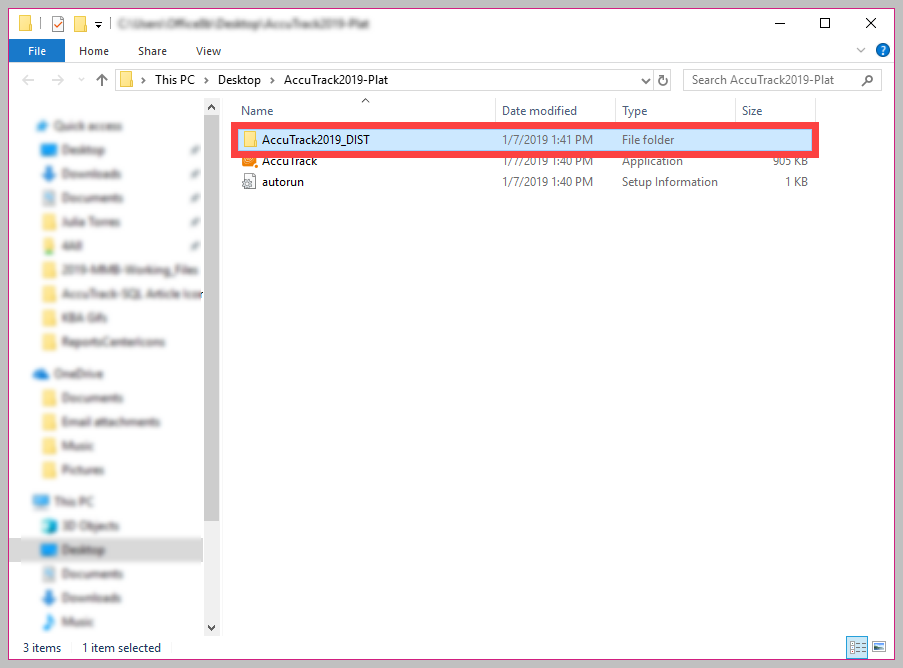Click the OneDrive cloud icon in sidebar
Viewport: 903px width, 668px height.
[x=40, y=374]
